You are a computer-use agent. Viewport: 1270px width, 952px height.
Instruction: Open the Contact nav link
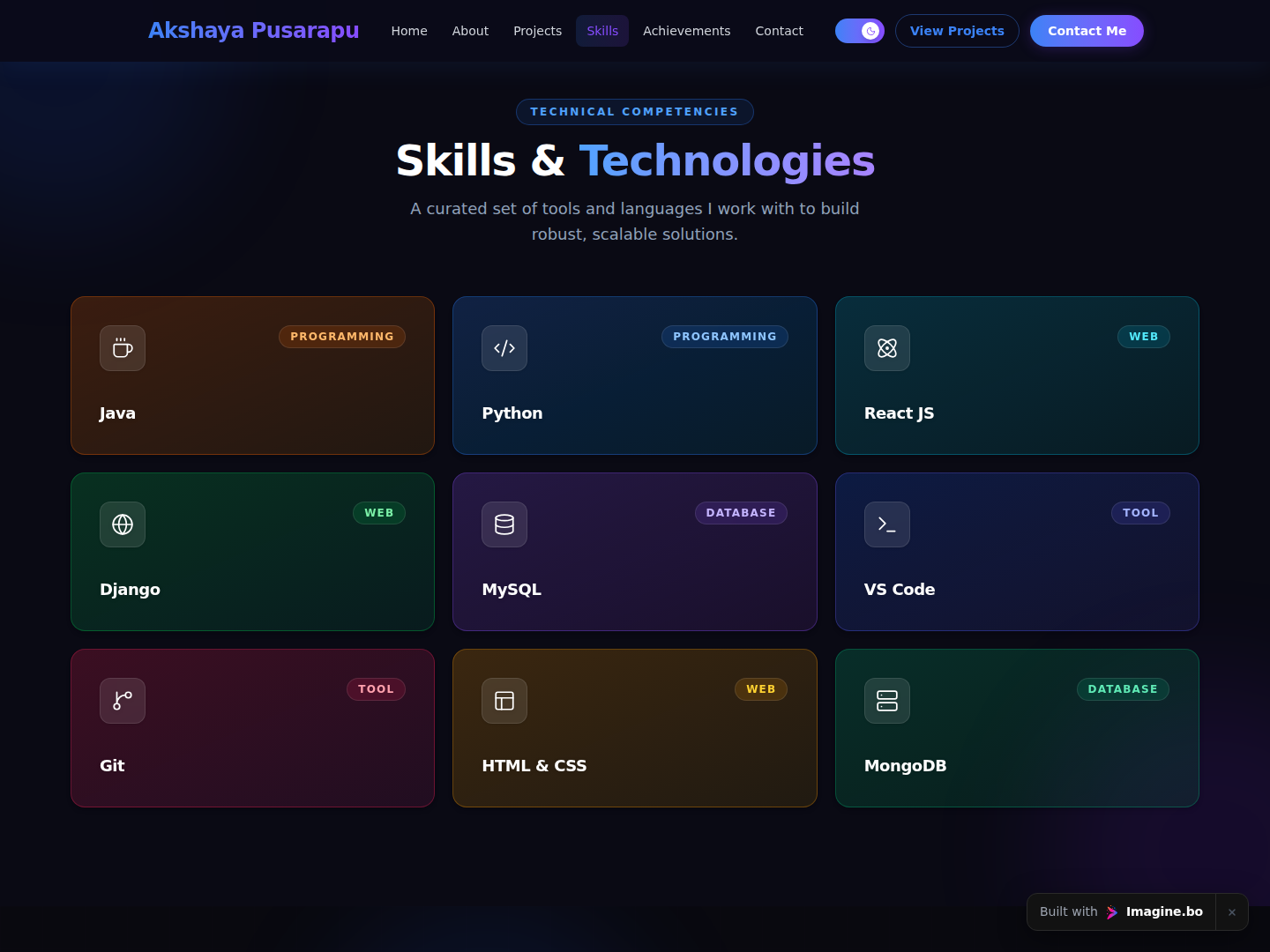(x=779, y=31)
